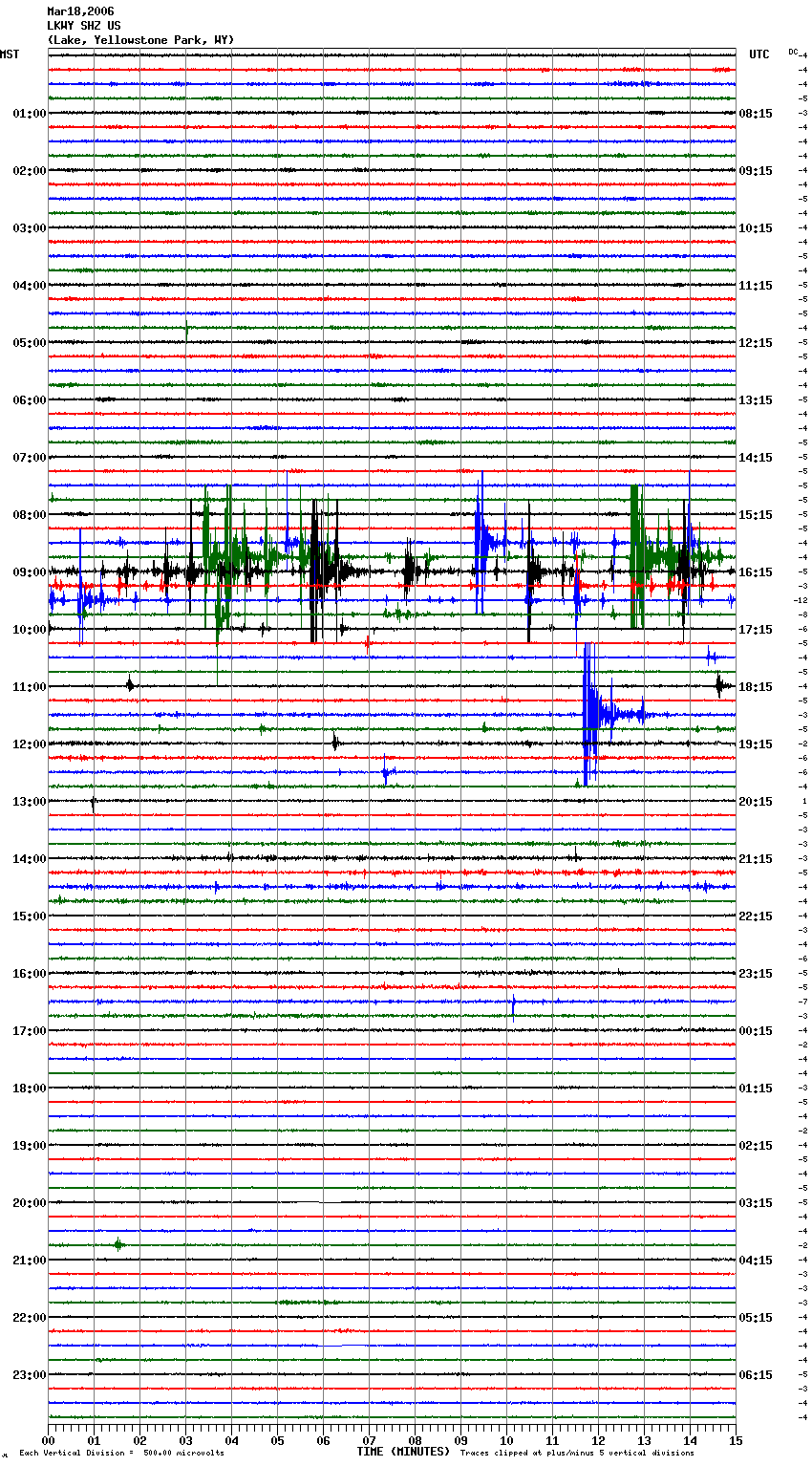Click the 00:15 UTC time label

coord(756,1031)
